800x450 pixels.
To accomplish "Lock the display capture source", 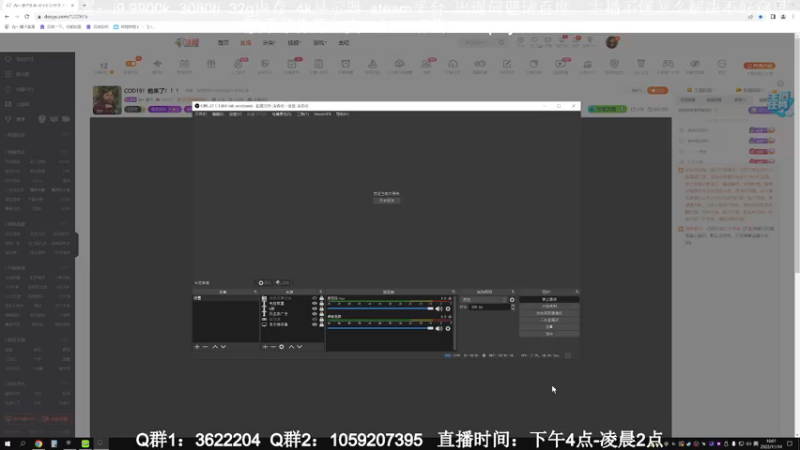I will pyautogui.click(x=321, y=324).
